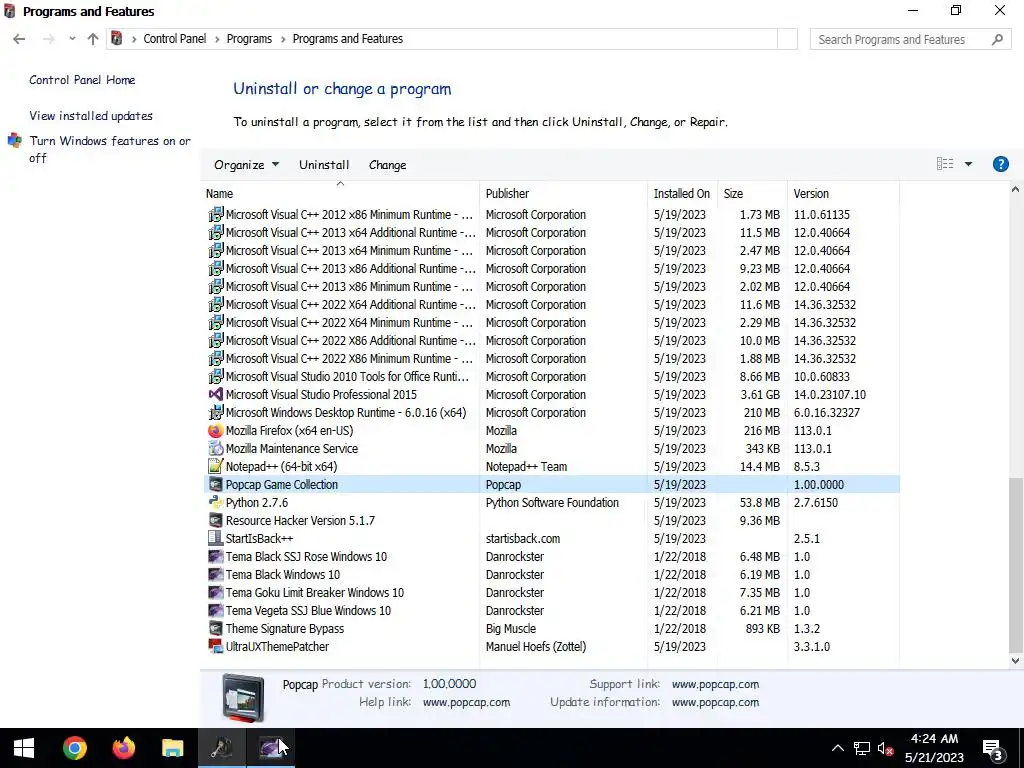The image size is (1024, 768).
Task: Click the list vertical scrollbar thumb
Action: click(1015, 565)
